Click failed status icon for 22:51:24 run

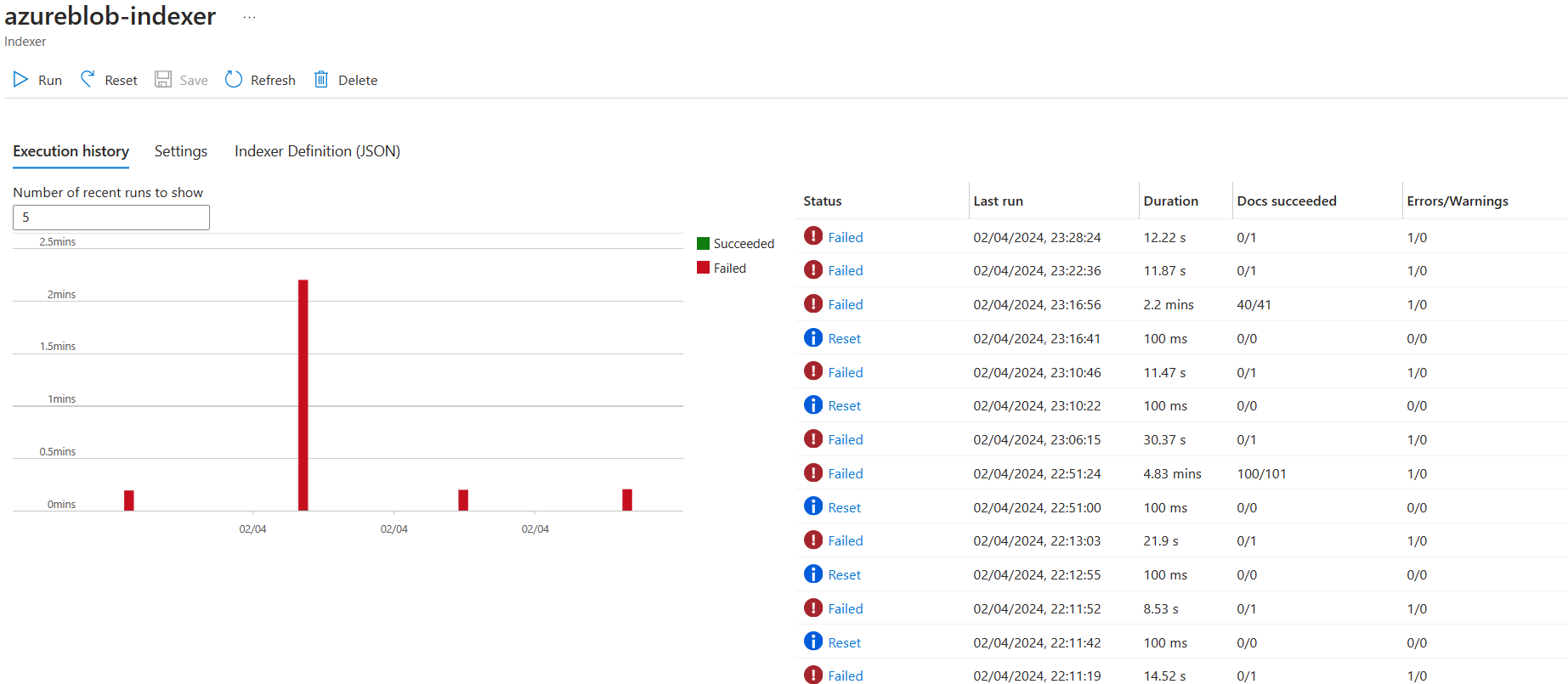(813, 472)
